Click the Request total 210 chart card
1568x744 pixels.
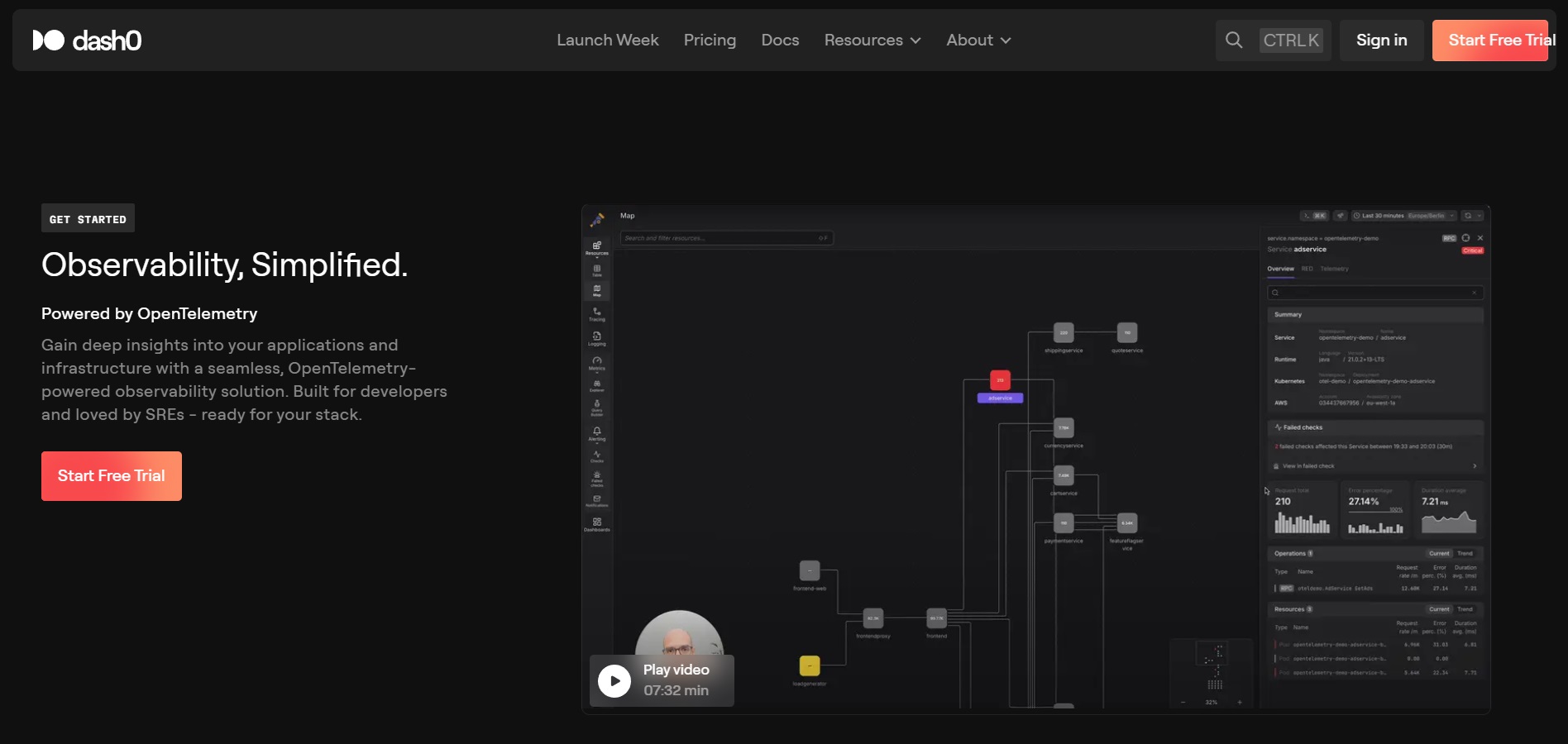point(1303,509)
